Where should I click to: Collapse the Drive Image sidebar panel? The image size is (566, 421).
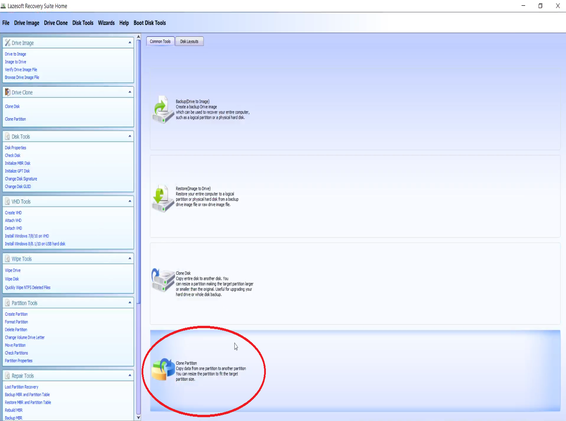(130, 43)
